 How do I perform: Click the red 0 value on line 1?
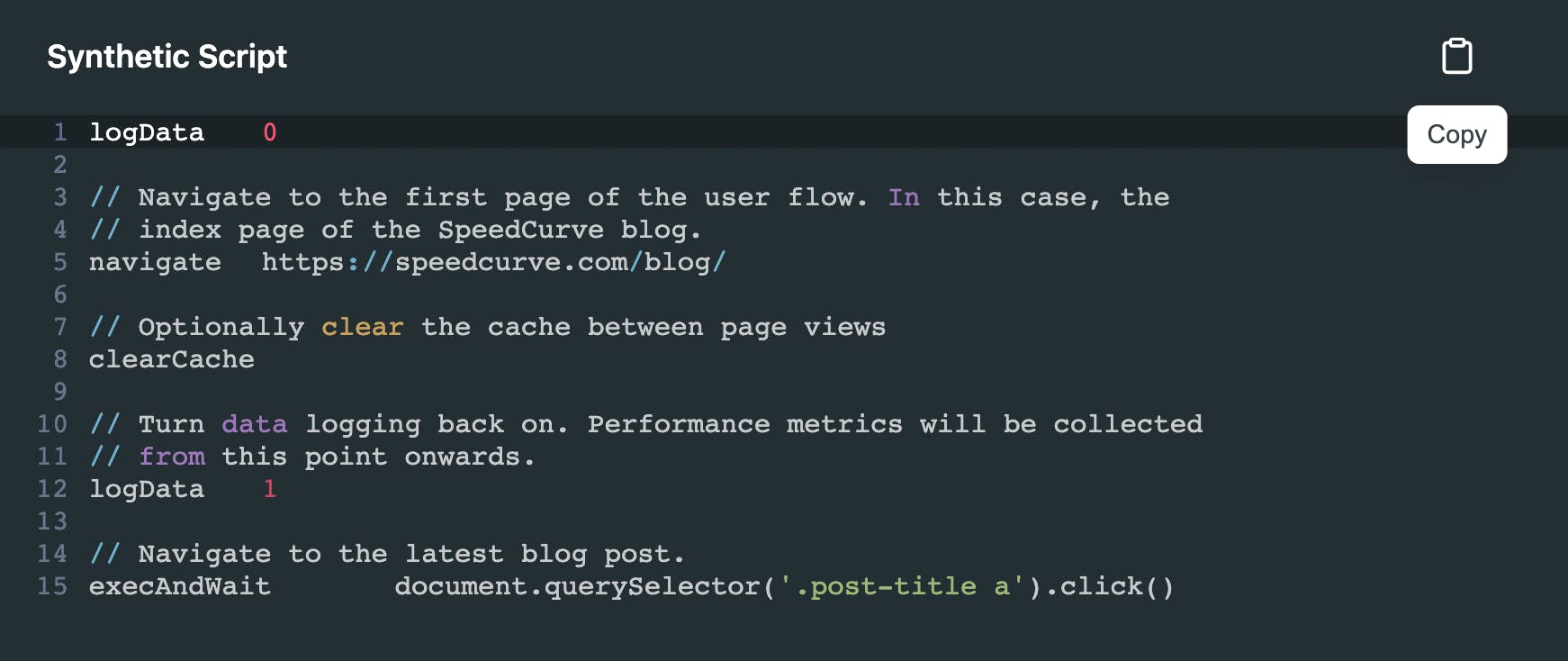tap(268, 132)
